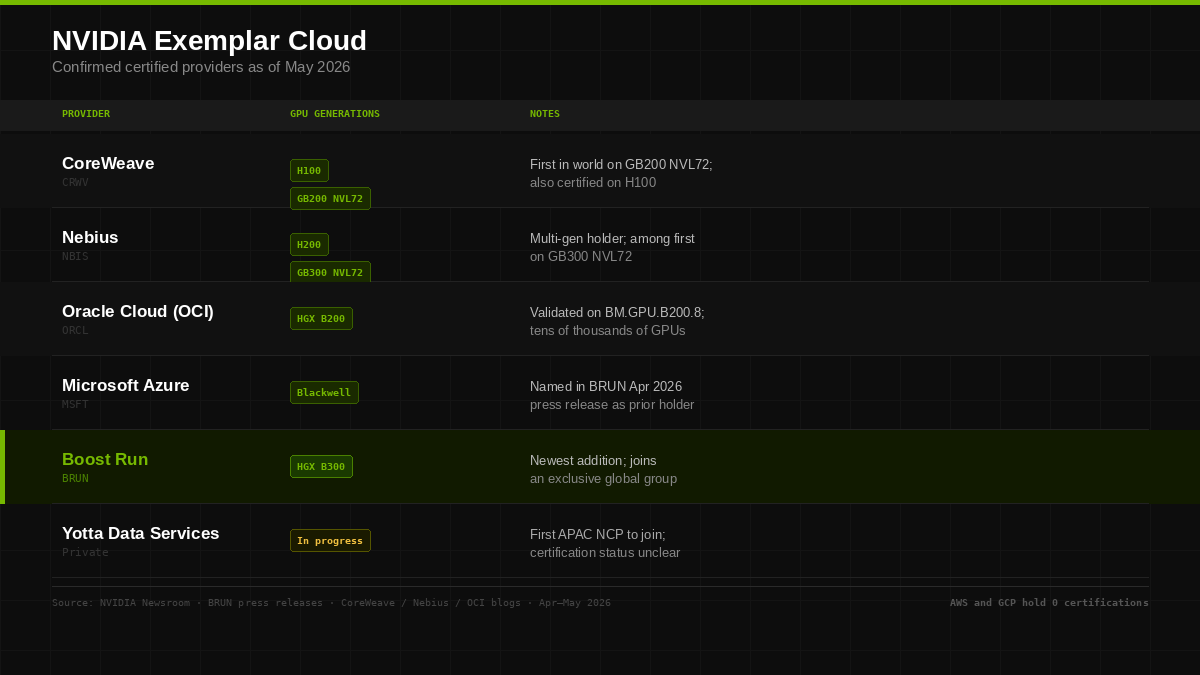The image size is (1200, 675).
Task: Click the H200 GPU tag
Action: 309,245
